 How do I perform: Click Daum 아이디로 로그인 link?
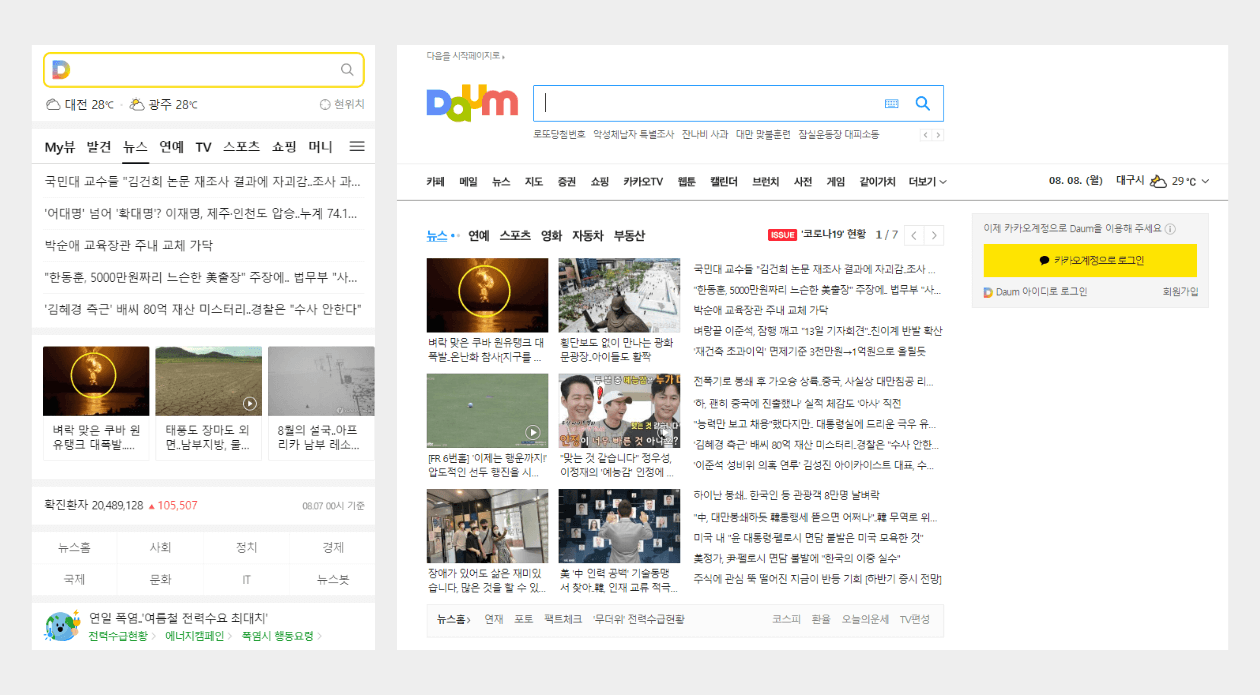point(1041,292)
